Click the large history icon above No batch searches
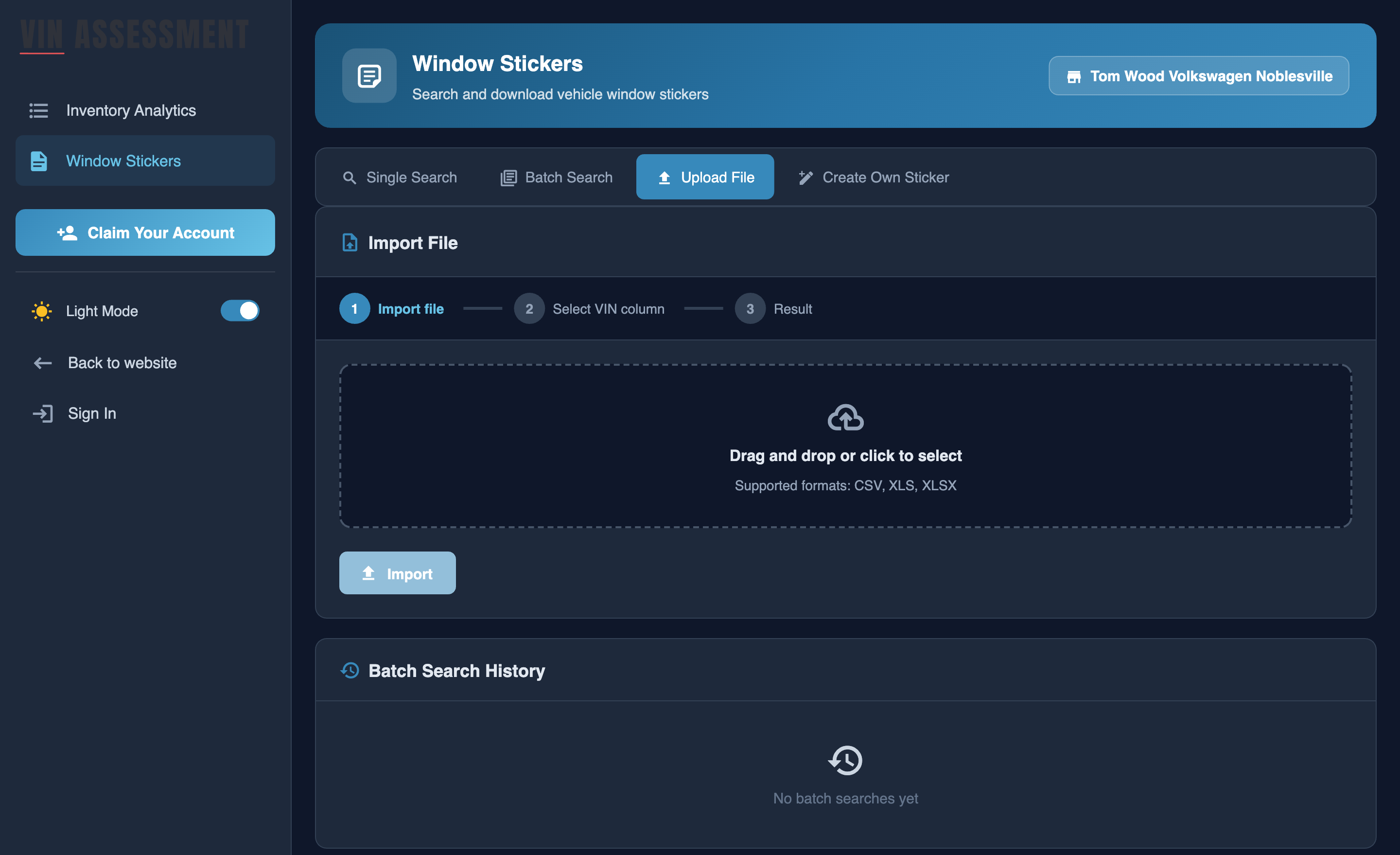 [x=845, y=760]
